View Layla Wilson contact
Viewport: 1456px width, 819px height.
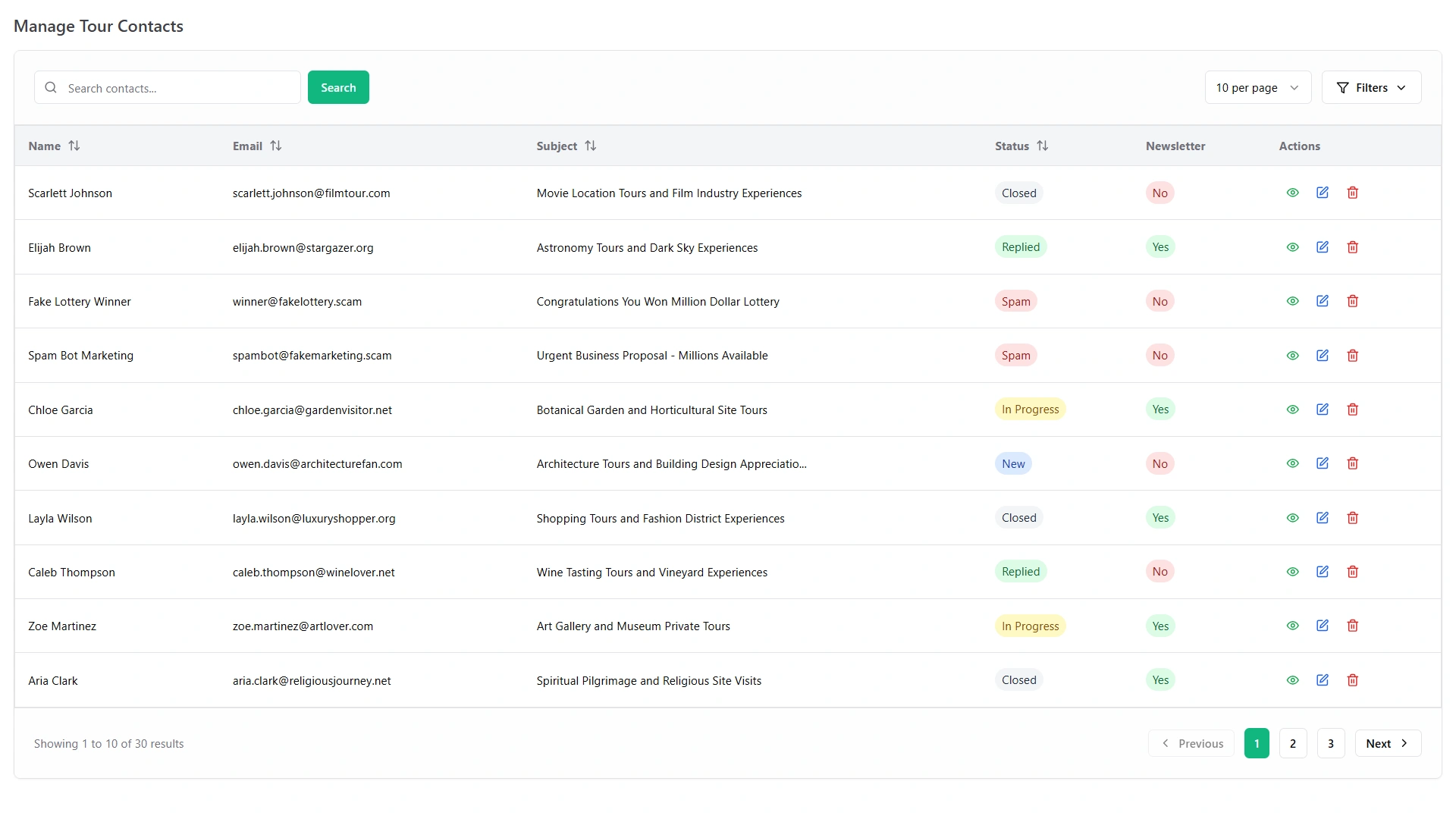(x=1293, y=518)
